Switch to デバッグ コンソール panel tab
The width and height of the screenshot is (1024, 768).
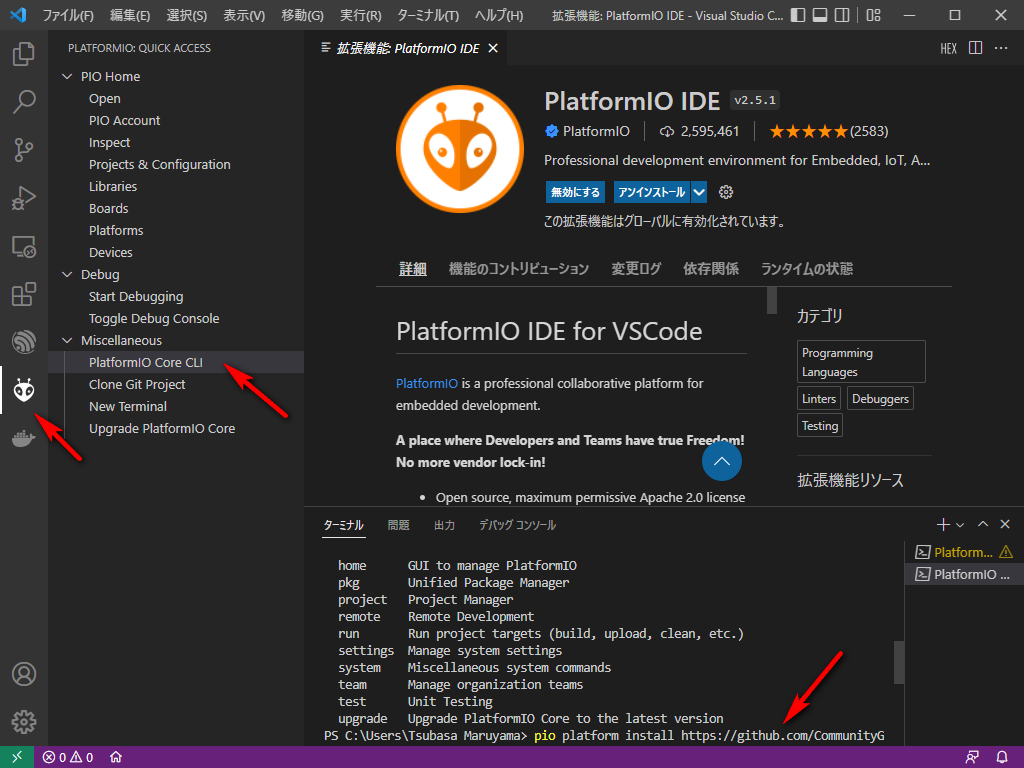tap(517, 525)
